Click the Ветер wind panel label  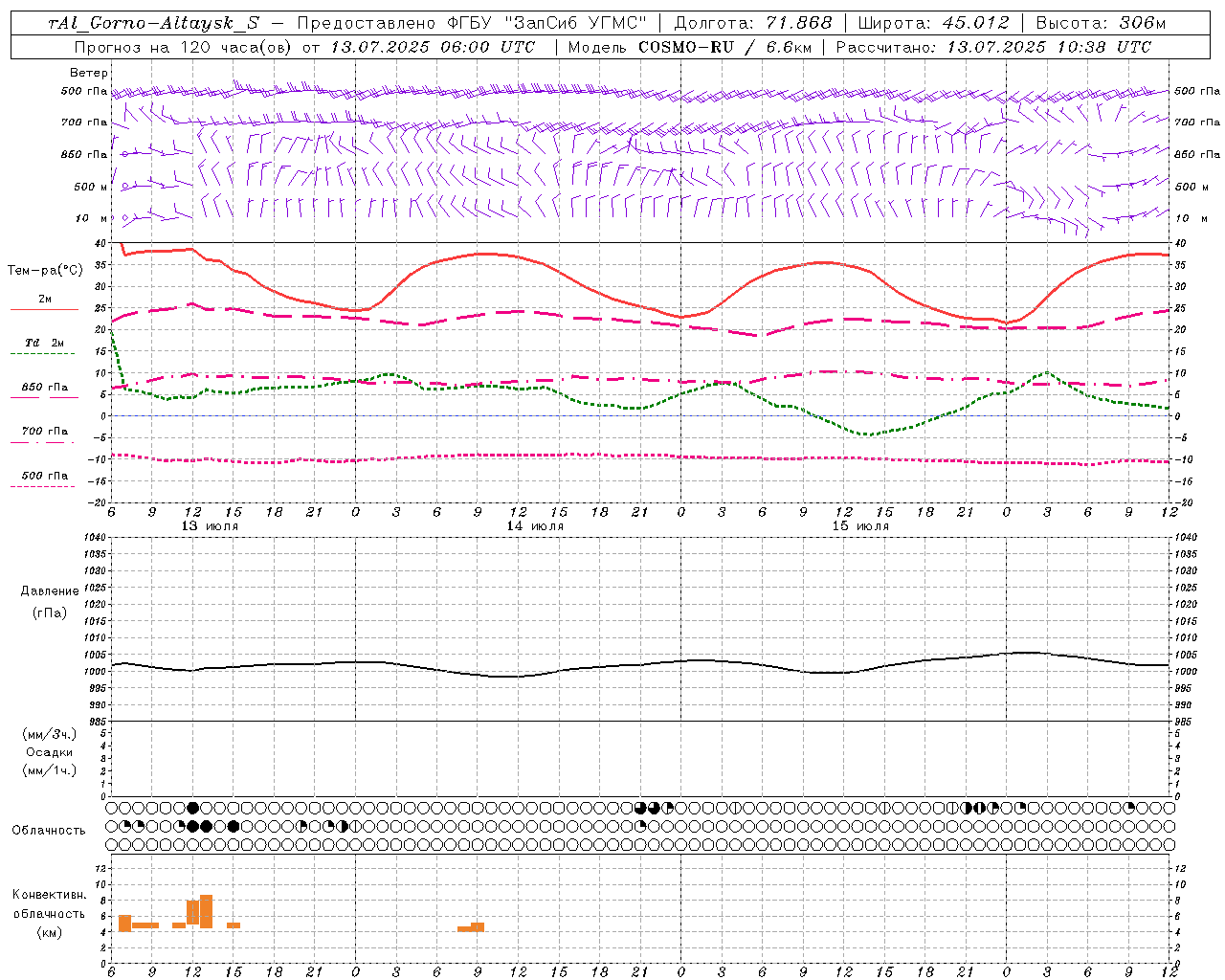89,73
